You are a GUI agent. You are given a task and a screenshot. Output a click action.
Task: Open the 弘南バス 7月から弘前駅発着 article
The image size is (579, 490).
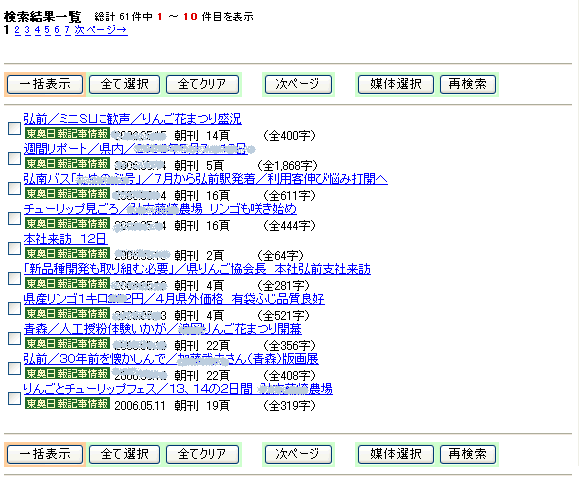point(206,179)
